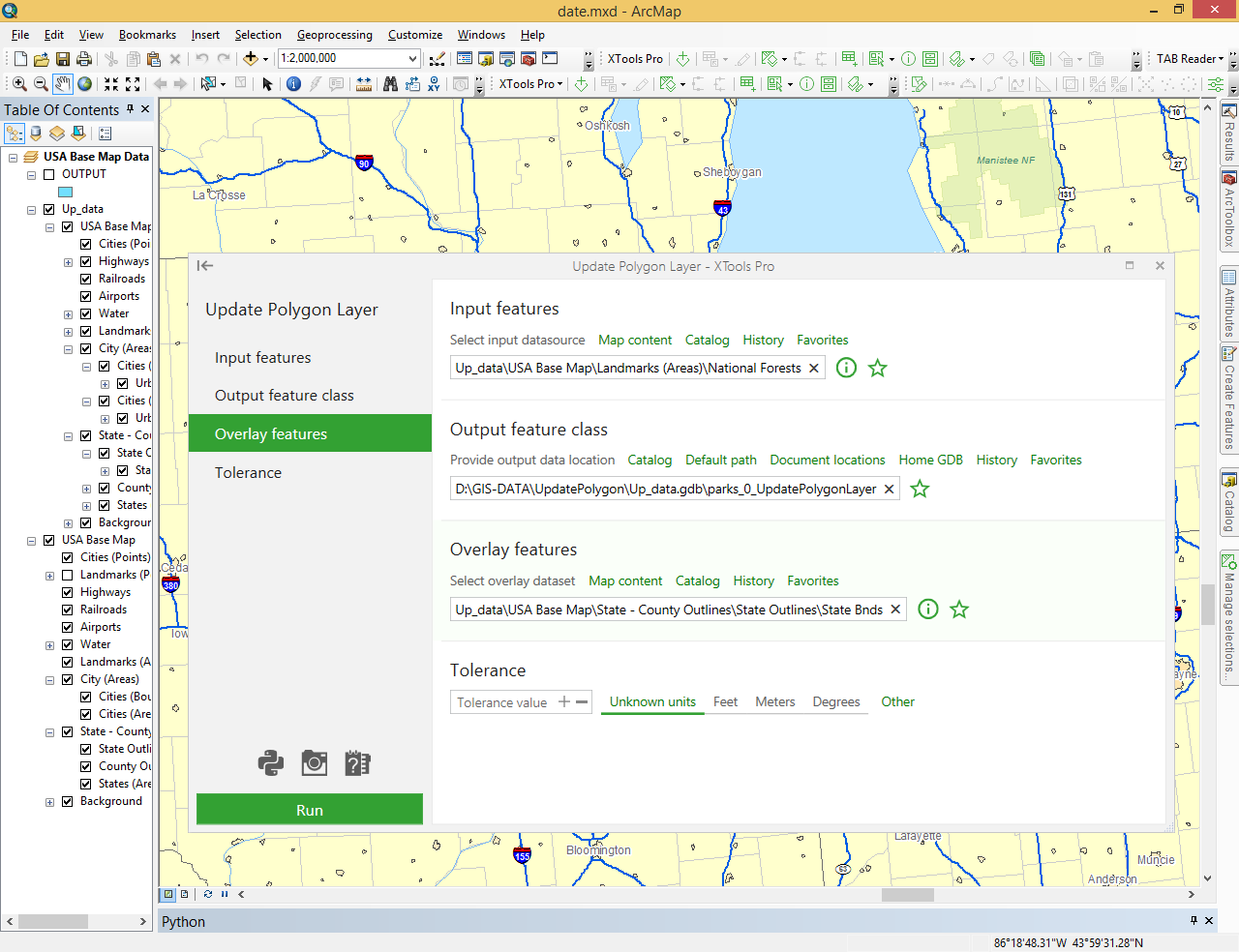Click Map content link under Input features
Screen dimensions: 1239x952
pos(635,340)
